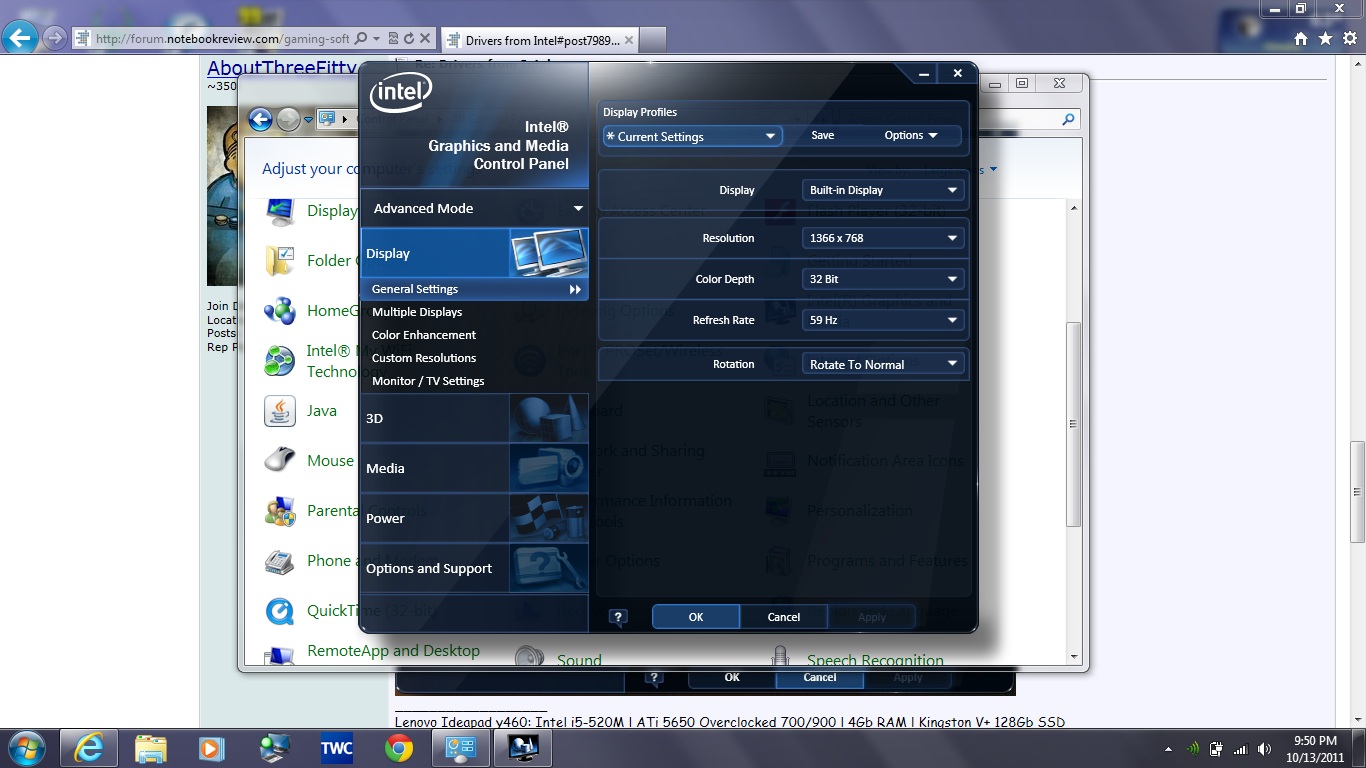Go back using Internet Explorer's back button
Viewport: 1366px width, 768px height.
coord(20,38)
